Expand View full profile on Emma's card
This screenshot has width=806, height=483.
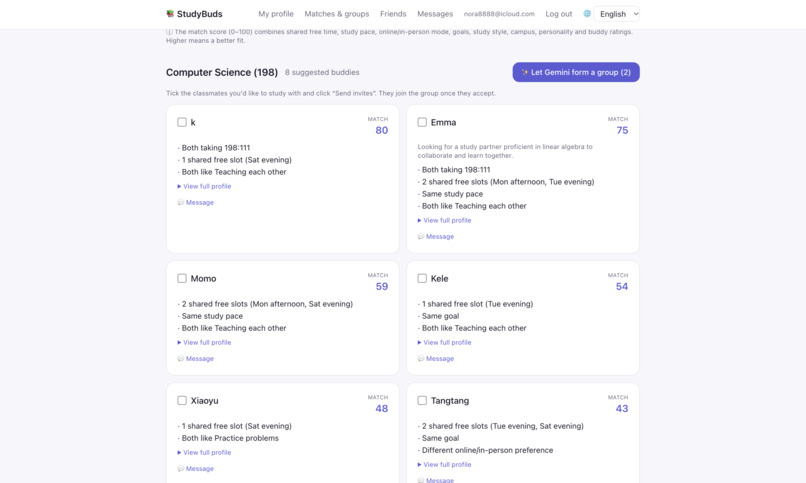[444, 220]
